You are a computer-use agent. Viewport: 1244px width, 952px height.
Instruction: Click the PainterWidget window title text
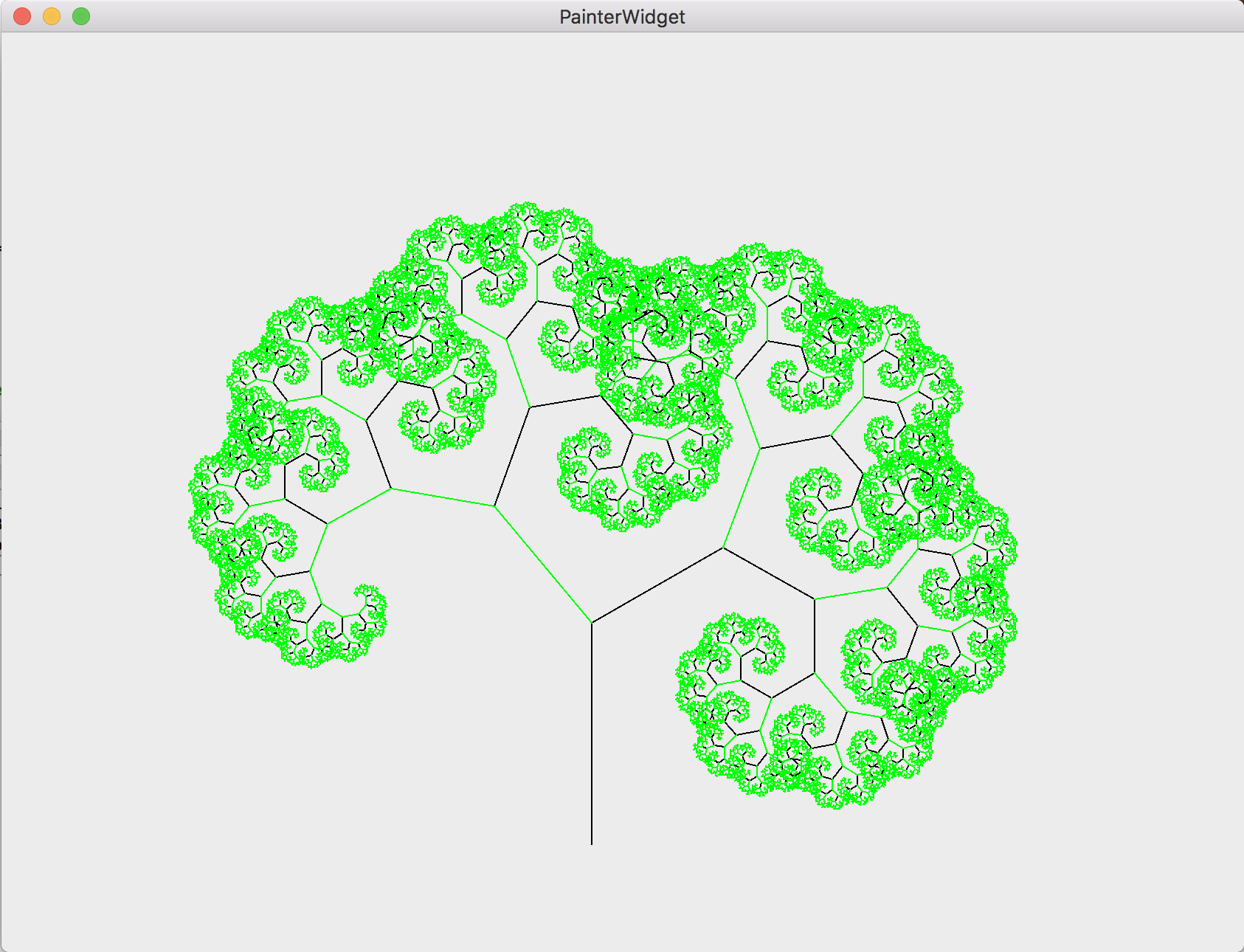coord(621,17)
